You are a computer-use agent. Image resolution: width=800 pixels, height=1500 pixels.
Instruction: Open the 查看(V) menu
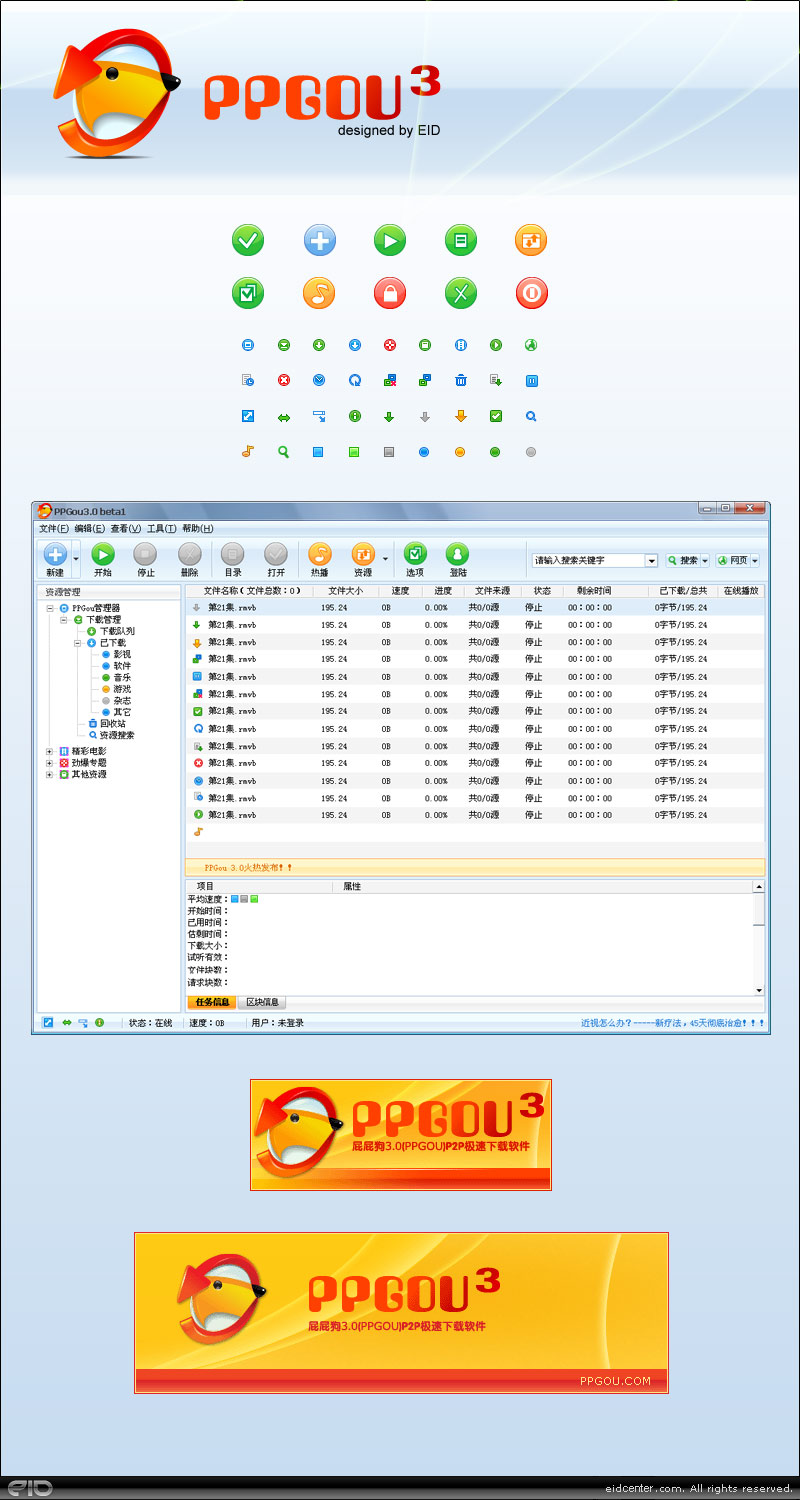point(126,529)
